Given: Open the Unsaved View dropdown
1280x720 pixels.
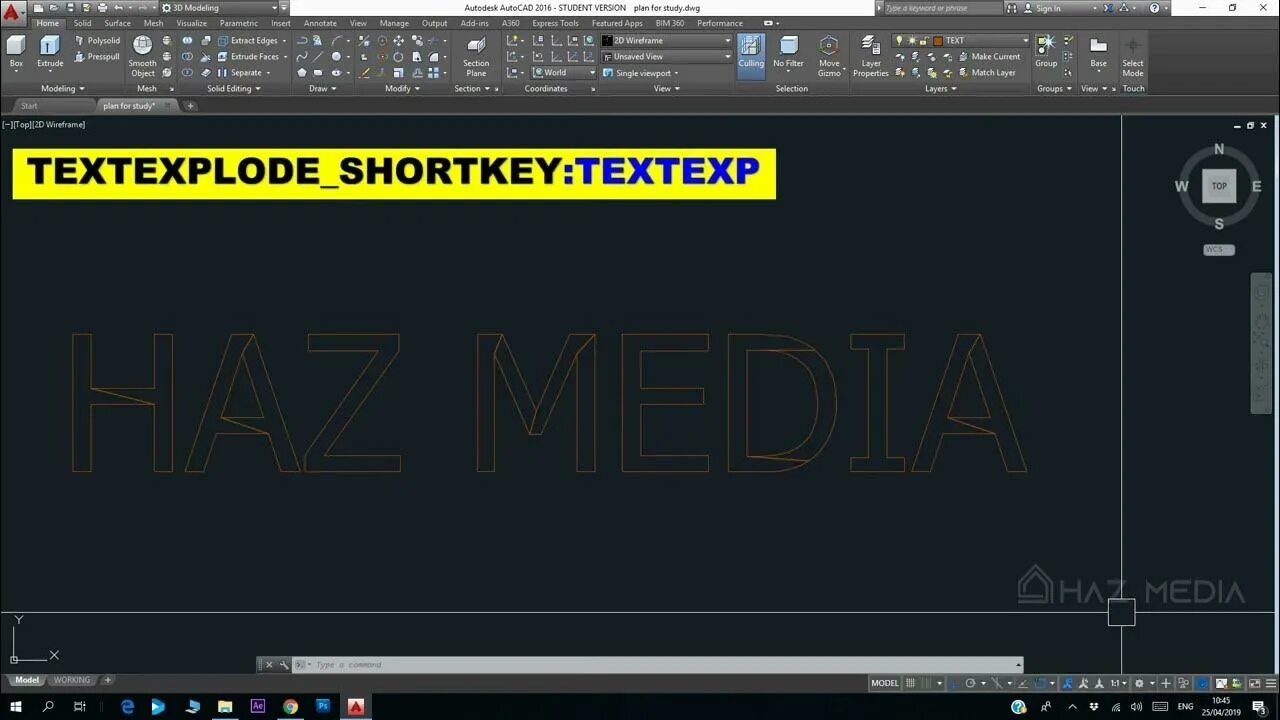Looking at the screenshot, I should [666, 57].
